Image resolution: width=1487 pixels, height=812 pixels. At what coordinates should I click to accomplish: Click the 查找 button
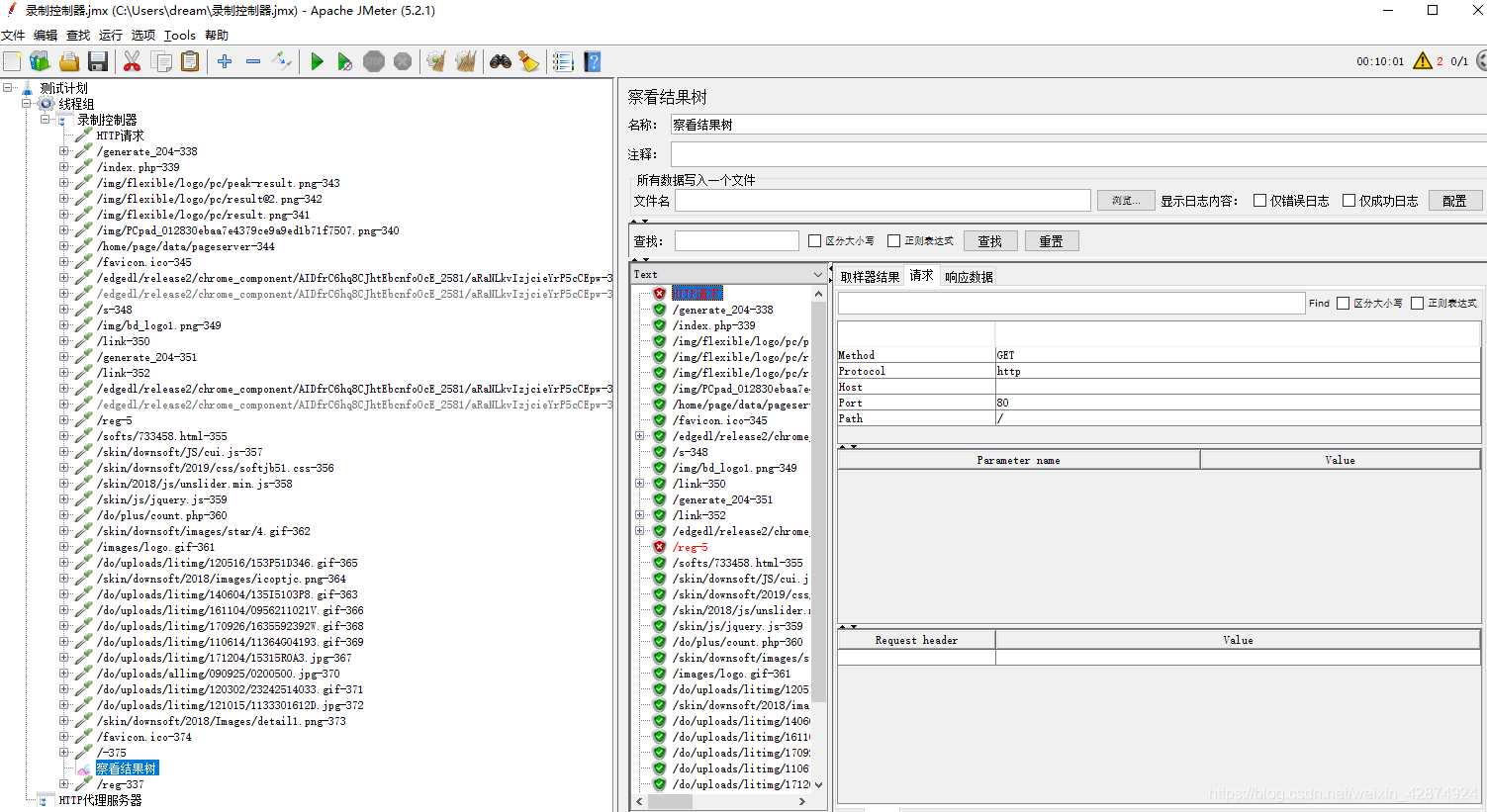point(990,241)
